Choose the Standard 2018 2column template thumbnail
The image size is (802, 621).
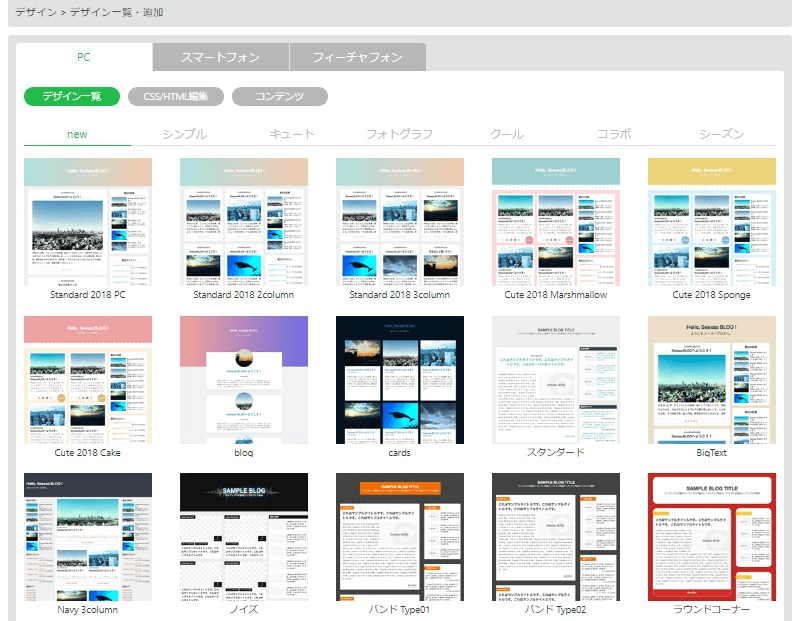click(x=243, y=222)
